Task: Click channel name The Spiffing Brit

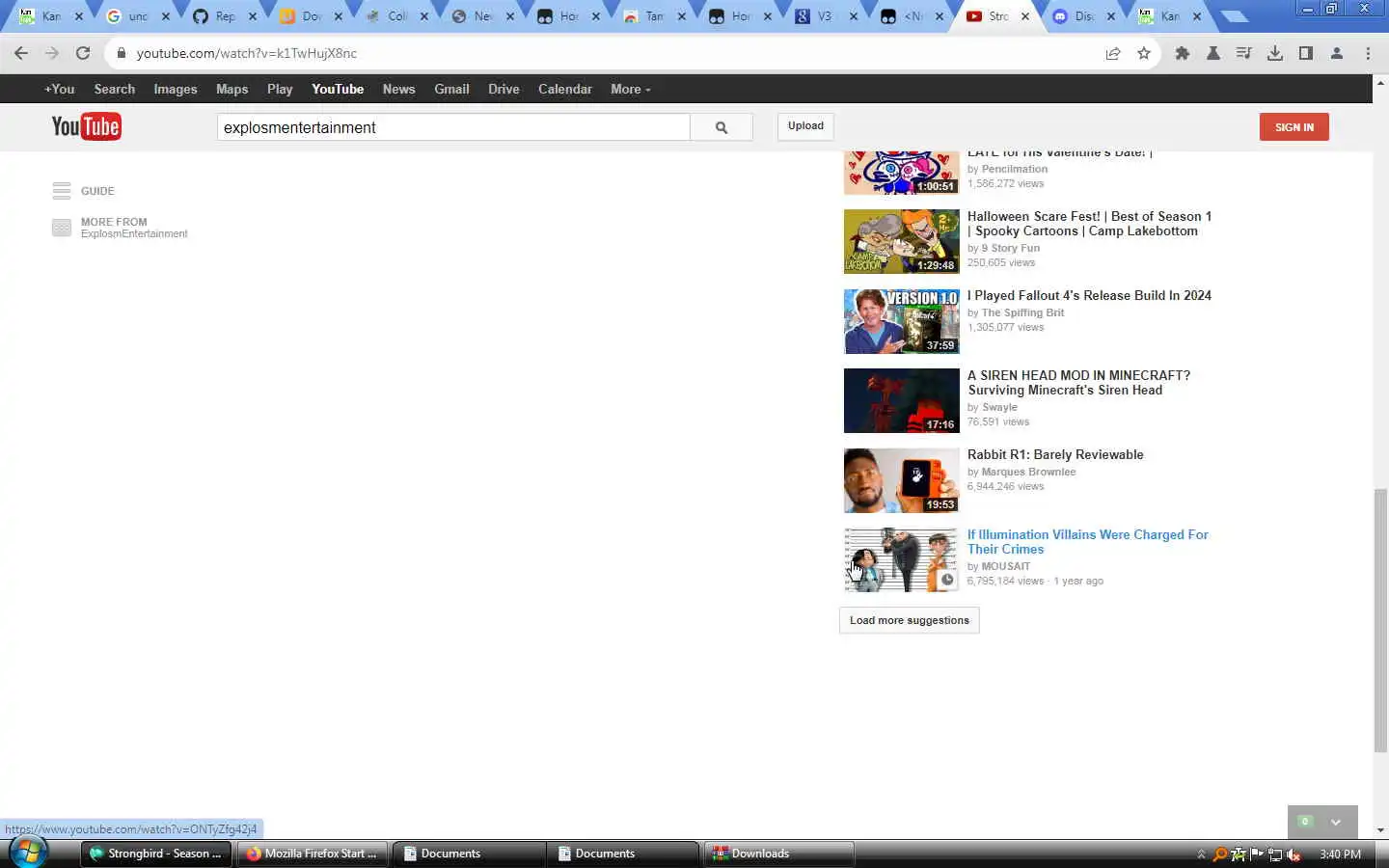Action: coord(1022,312)
